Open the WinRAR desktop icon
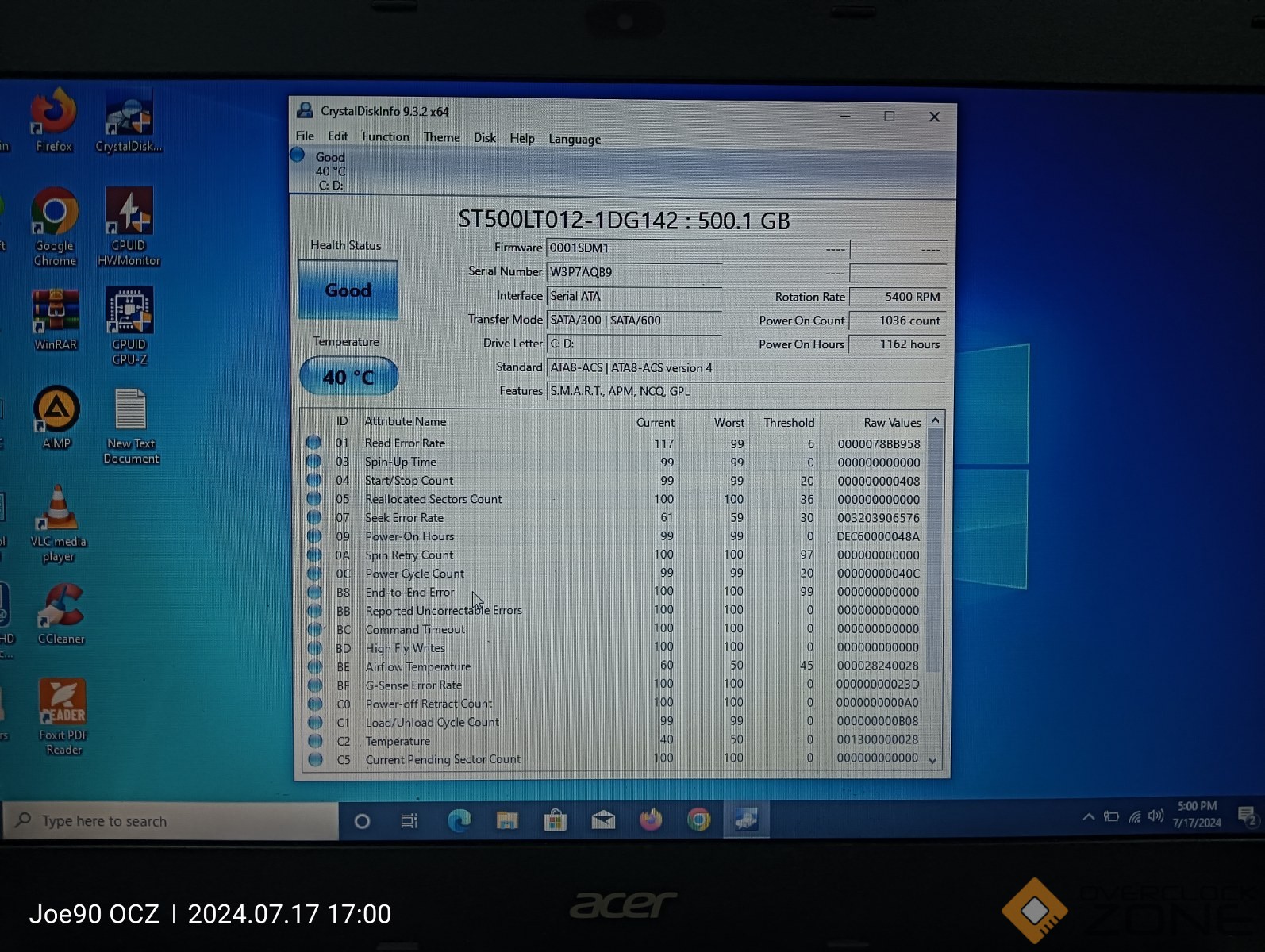The width and height of the screenshot is (1265, 952). click(56, 320)
